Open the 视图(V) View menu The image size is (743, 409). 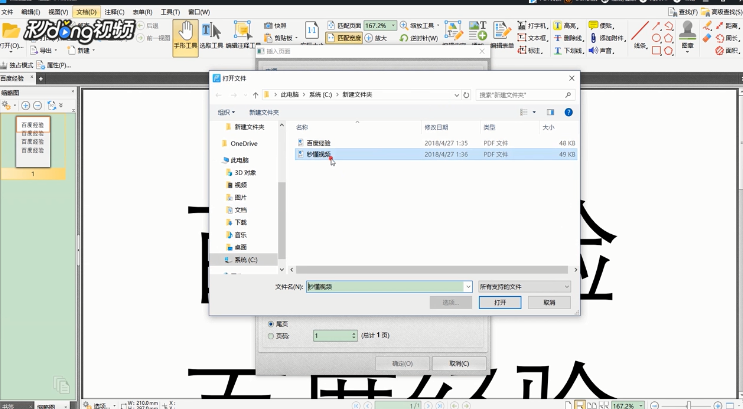pos(58,12)
